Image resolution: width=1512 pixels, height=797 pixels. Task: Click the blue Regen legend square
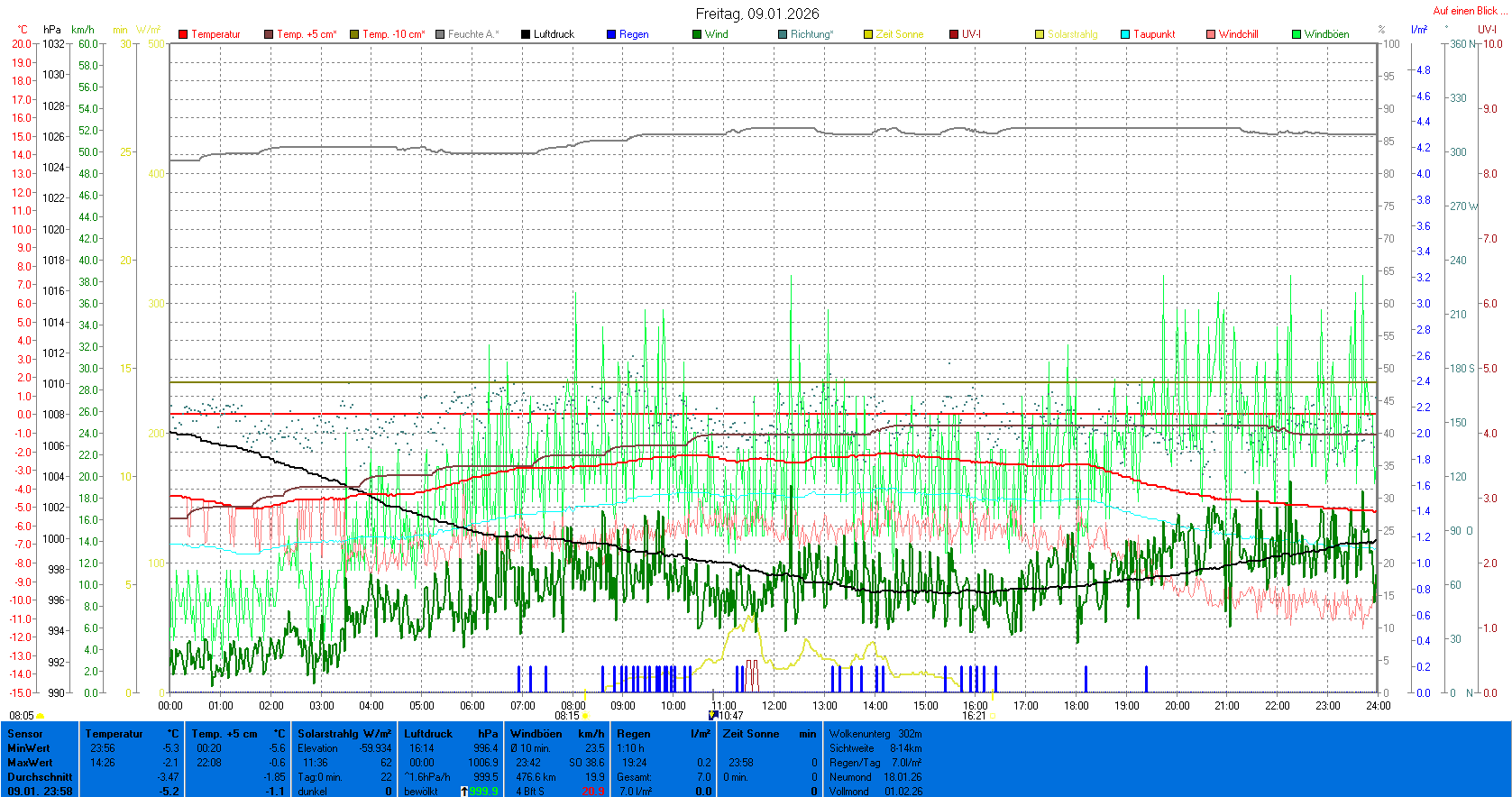(x=611, y=34)
